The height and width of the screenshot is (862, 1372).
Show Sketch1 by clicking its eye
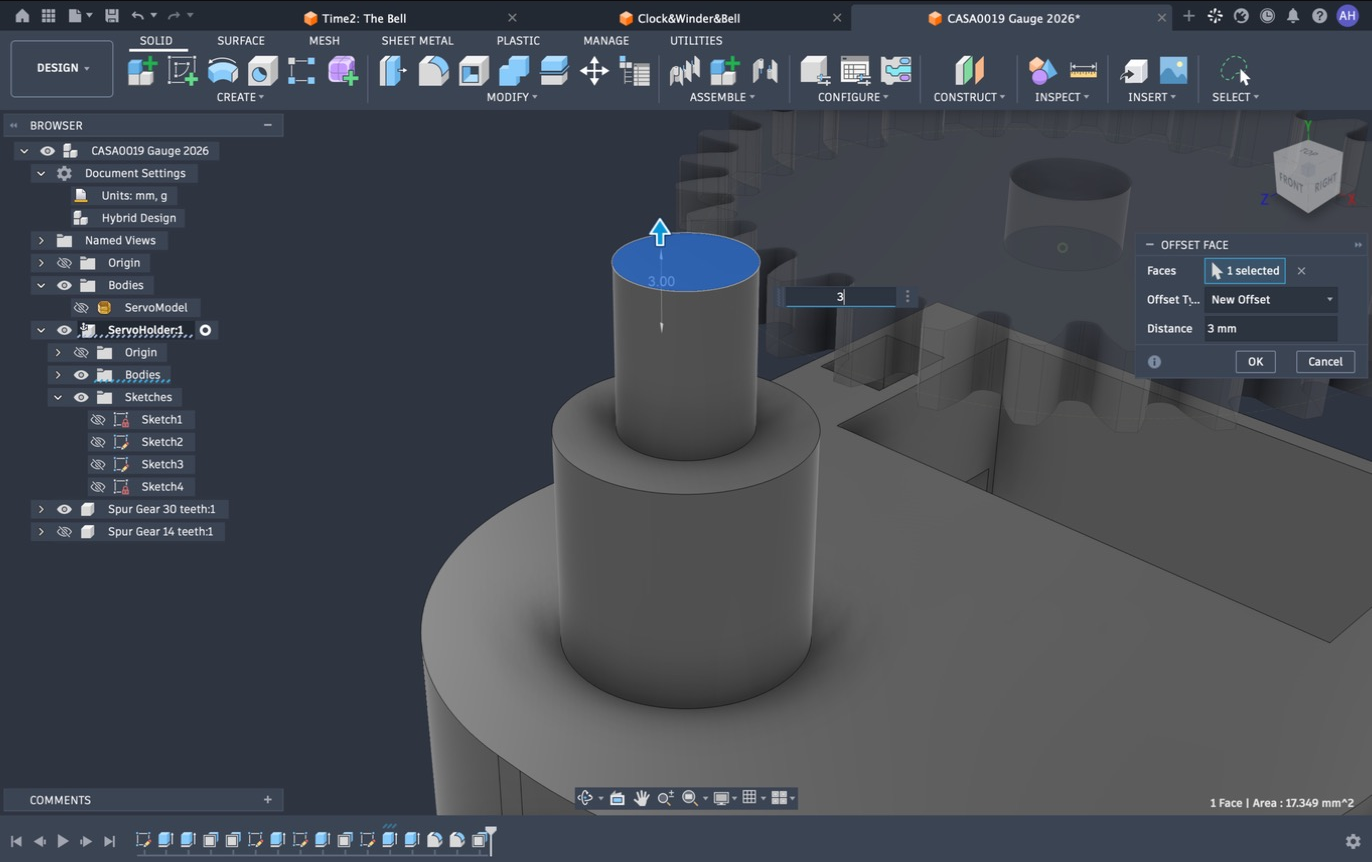tap(98, 420)
